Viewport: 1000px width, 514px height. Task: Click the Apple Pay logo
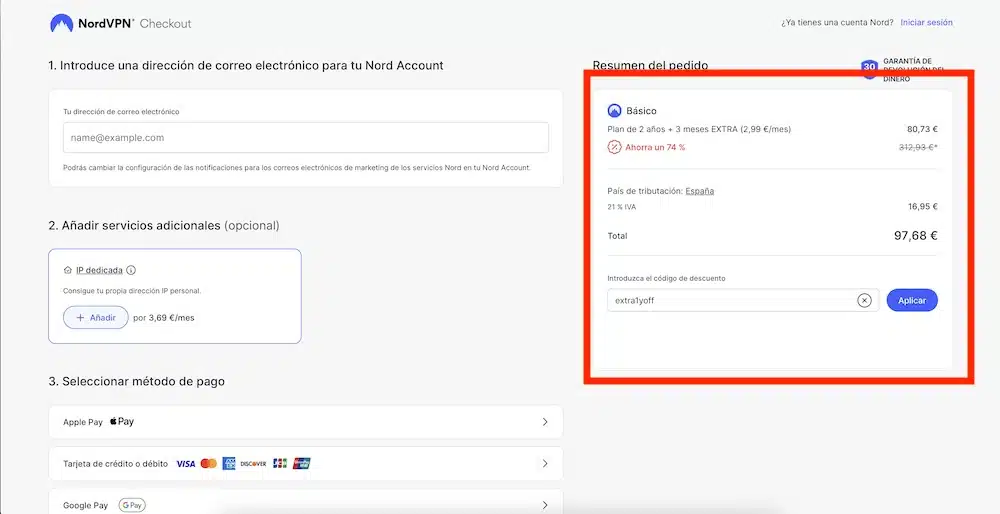[x=122, y=422]
